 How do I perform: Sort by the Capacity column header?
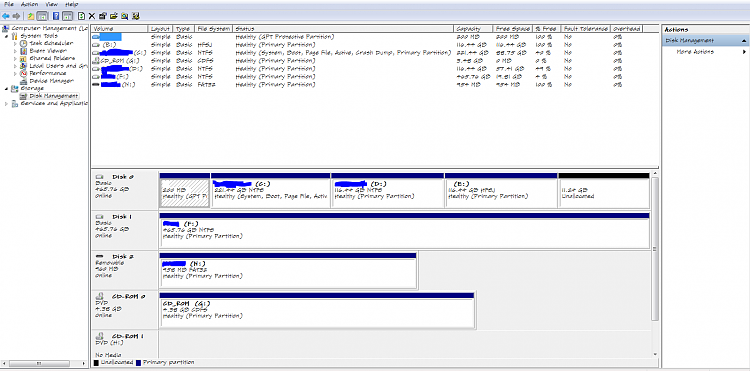[473, 29]
